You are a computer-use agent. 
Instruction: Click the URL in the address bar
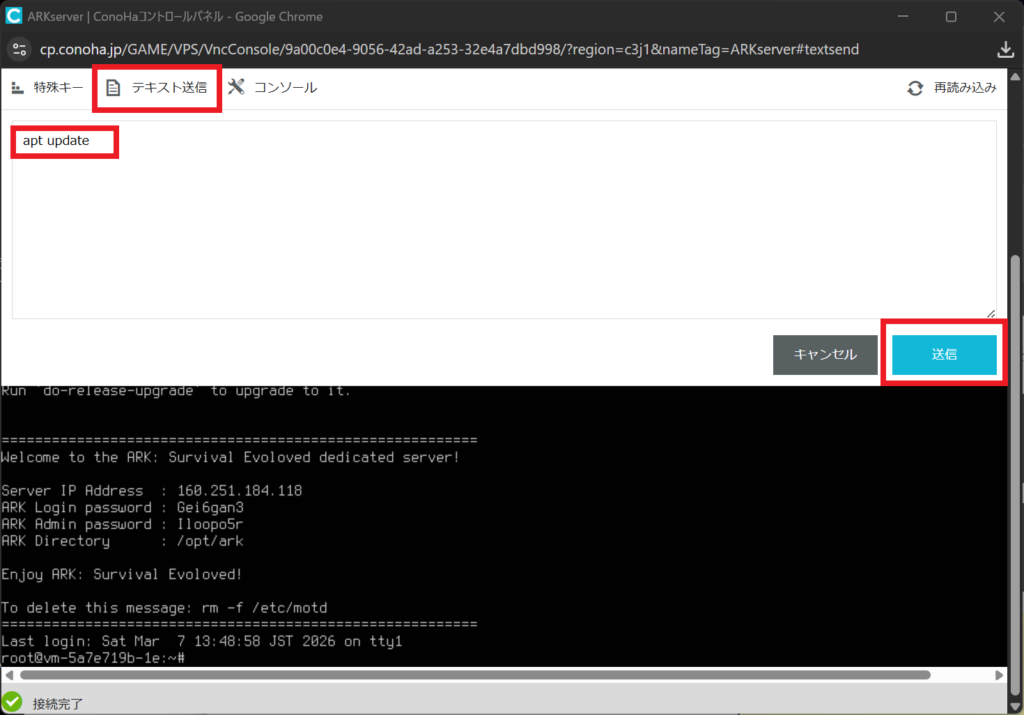450,49
